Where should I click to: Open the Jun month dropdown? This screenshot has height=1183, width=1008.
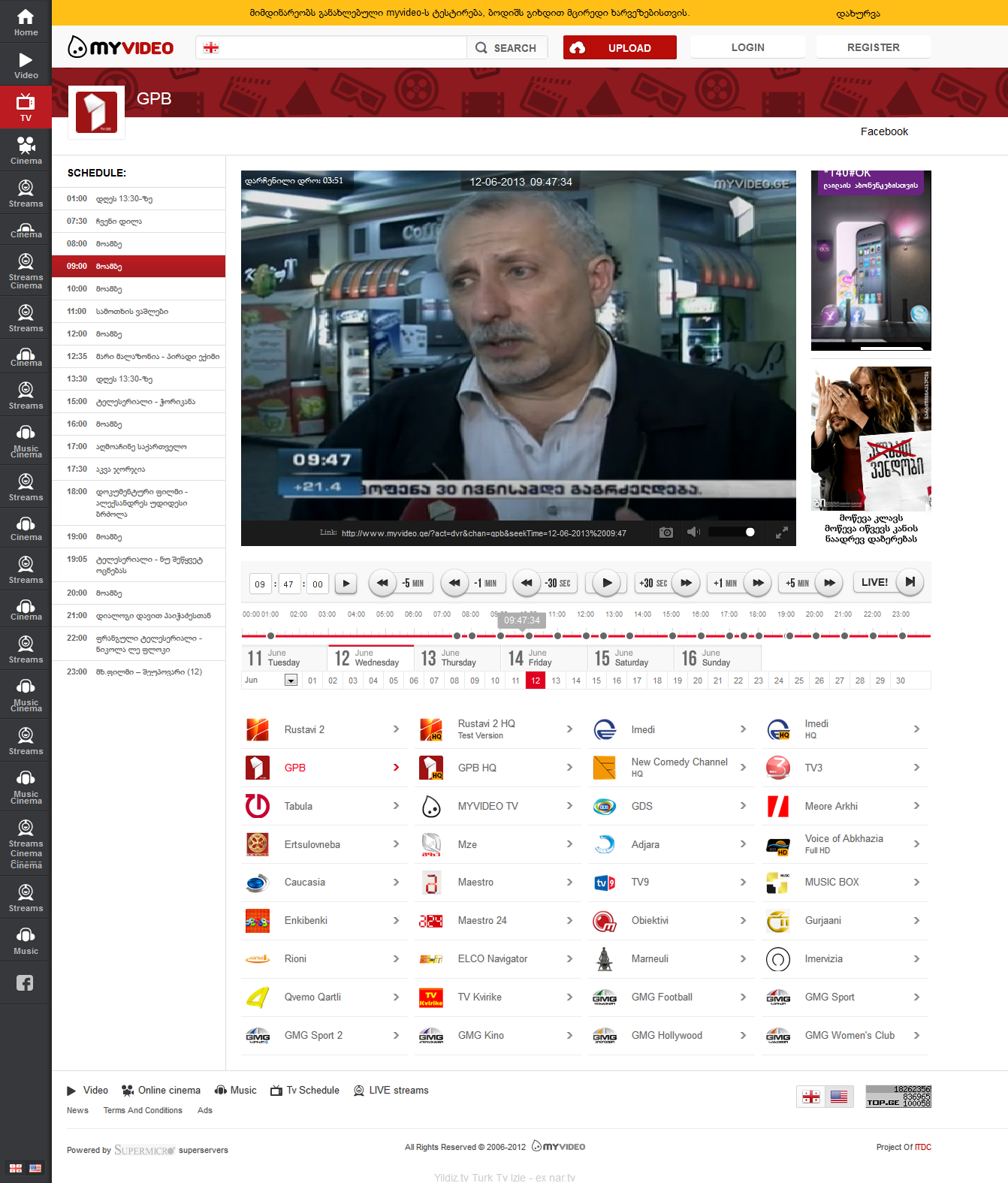point(291,681)
